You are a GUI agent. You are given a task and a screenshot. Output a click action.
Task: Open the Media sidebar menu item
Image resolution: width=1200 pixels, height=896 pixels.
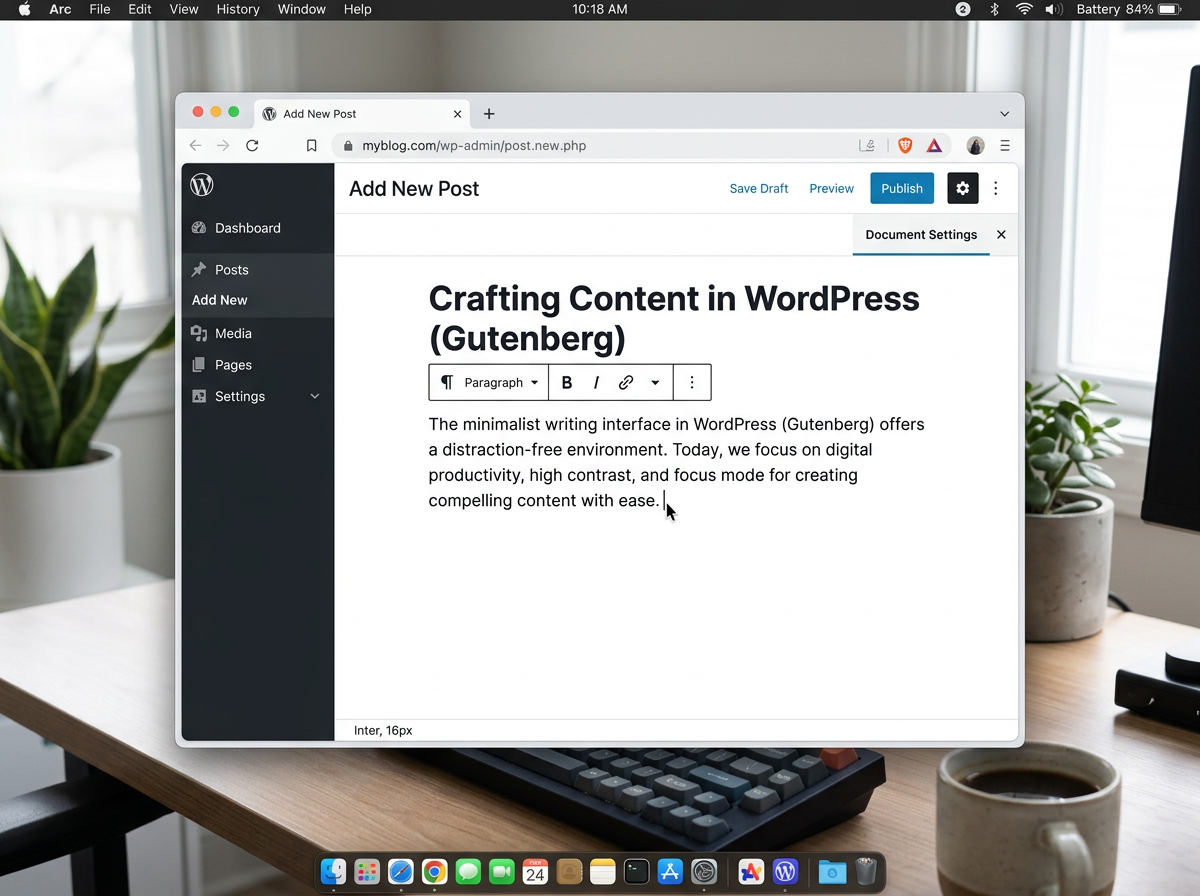(x=233, y=334)
